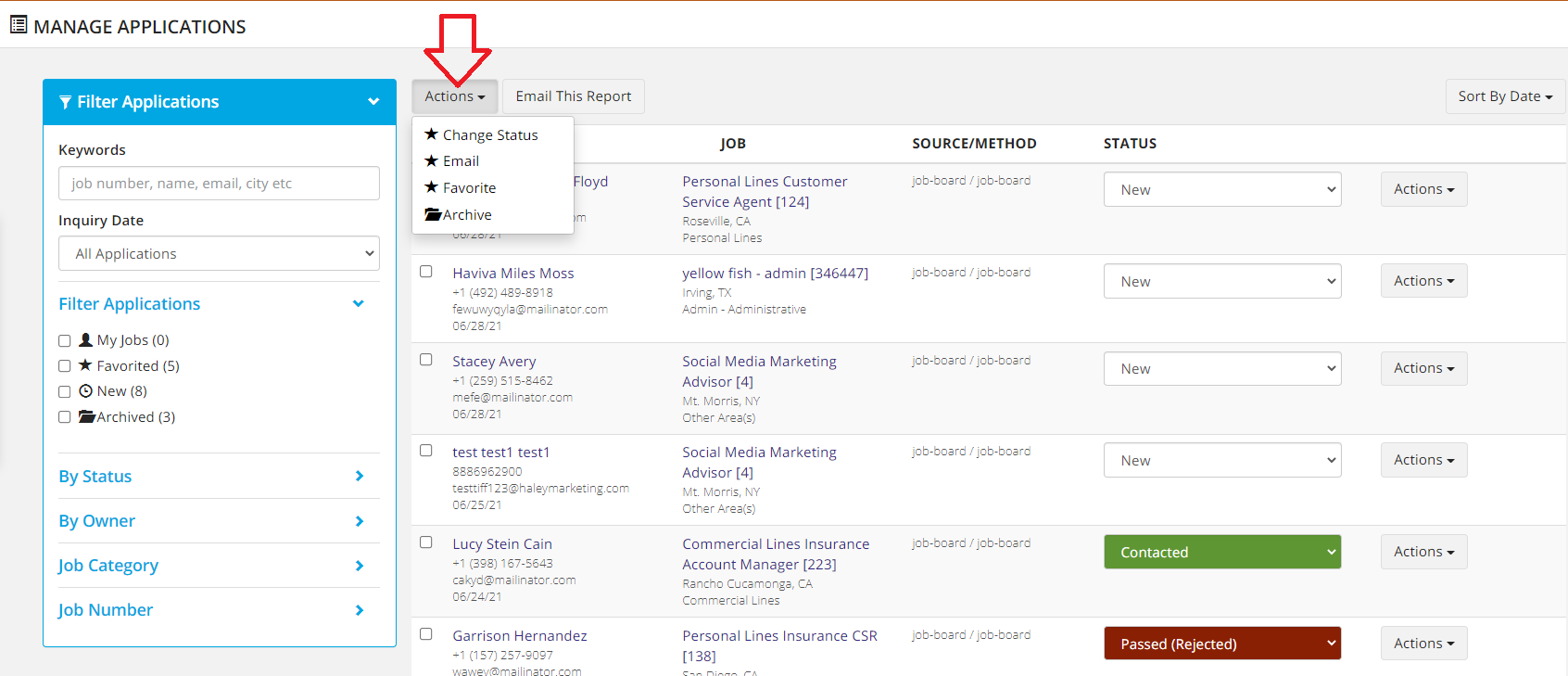Click the folder icon next to Archived (3)
Image resolution: width=1568 pixels, height=676 pixels.
pyautogui.click(x=87, y=416)
